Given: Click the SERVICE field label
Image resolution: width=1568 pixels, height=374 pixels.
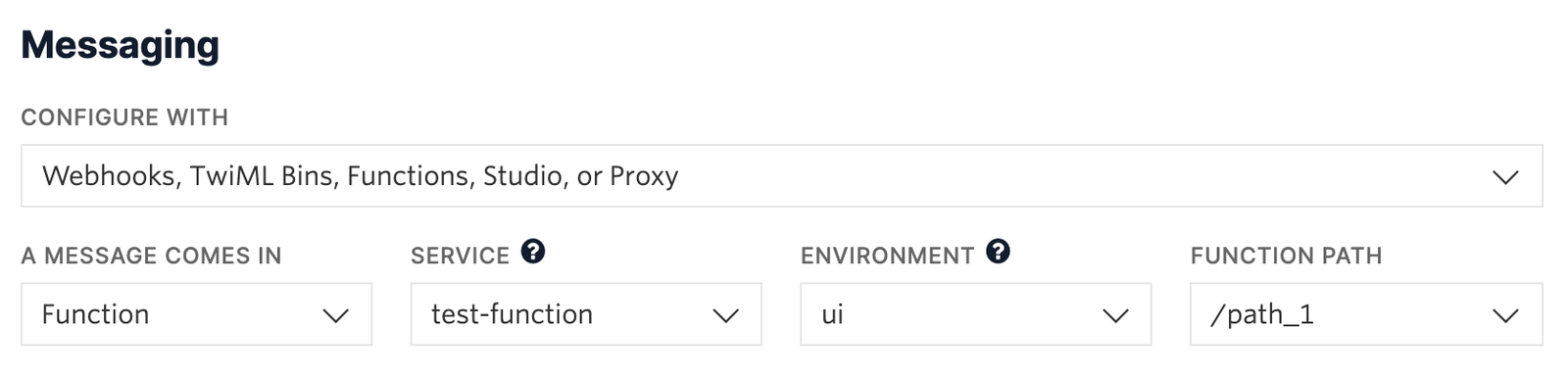Looking at the screenshot, I should point(460,257).
